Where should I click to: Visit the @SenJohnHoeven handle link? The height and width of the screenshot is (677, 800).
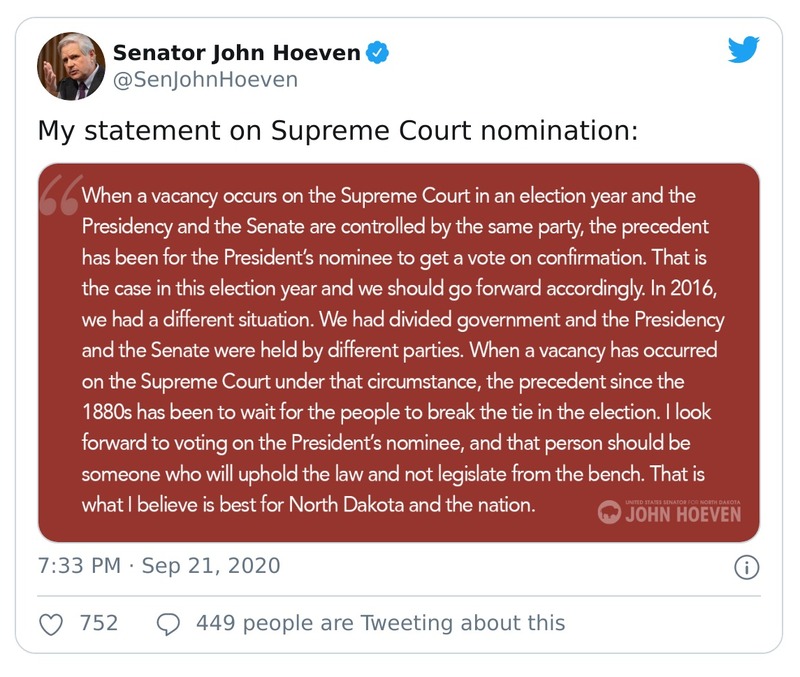[x=204, y=80]
